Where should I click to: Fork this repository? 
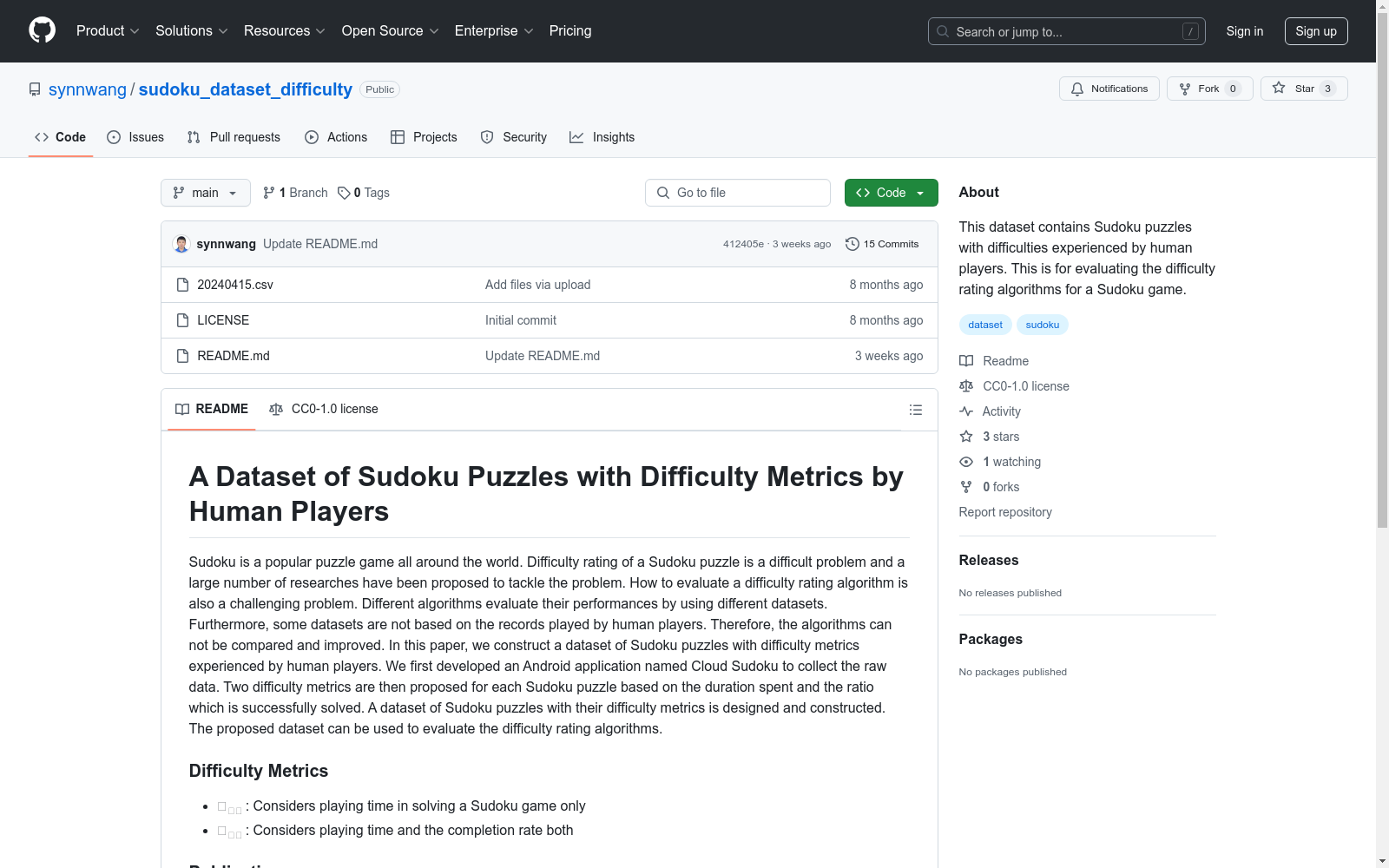point(1209,89)
